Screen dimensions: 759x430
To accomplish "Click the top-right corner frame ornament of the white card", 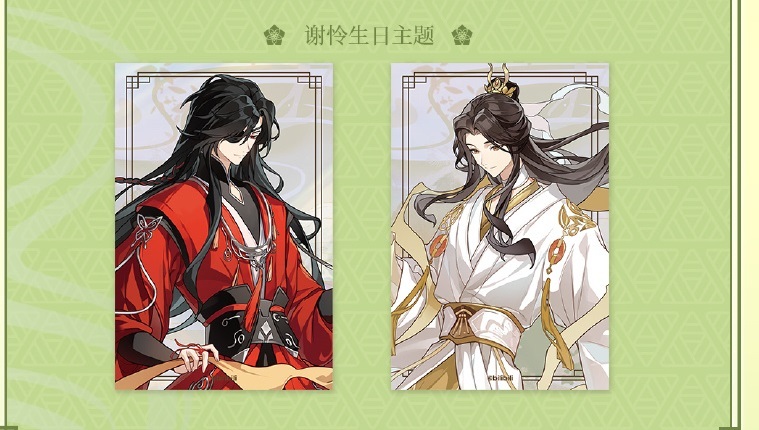I will [586, 80].
